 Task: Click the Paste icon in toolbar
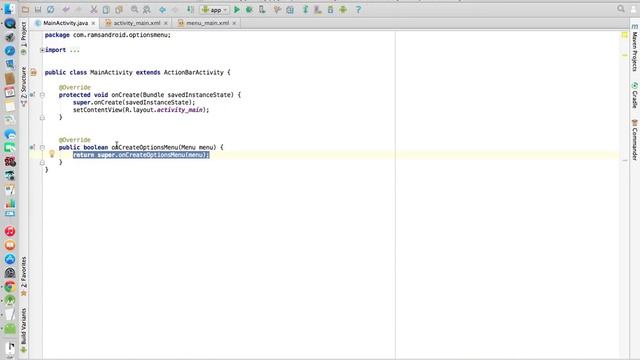point(119,9)
